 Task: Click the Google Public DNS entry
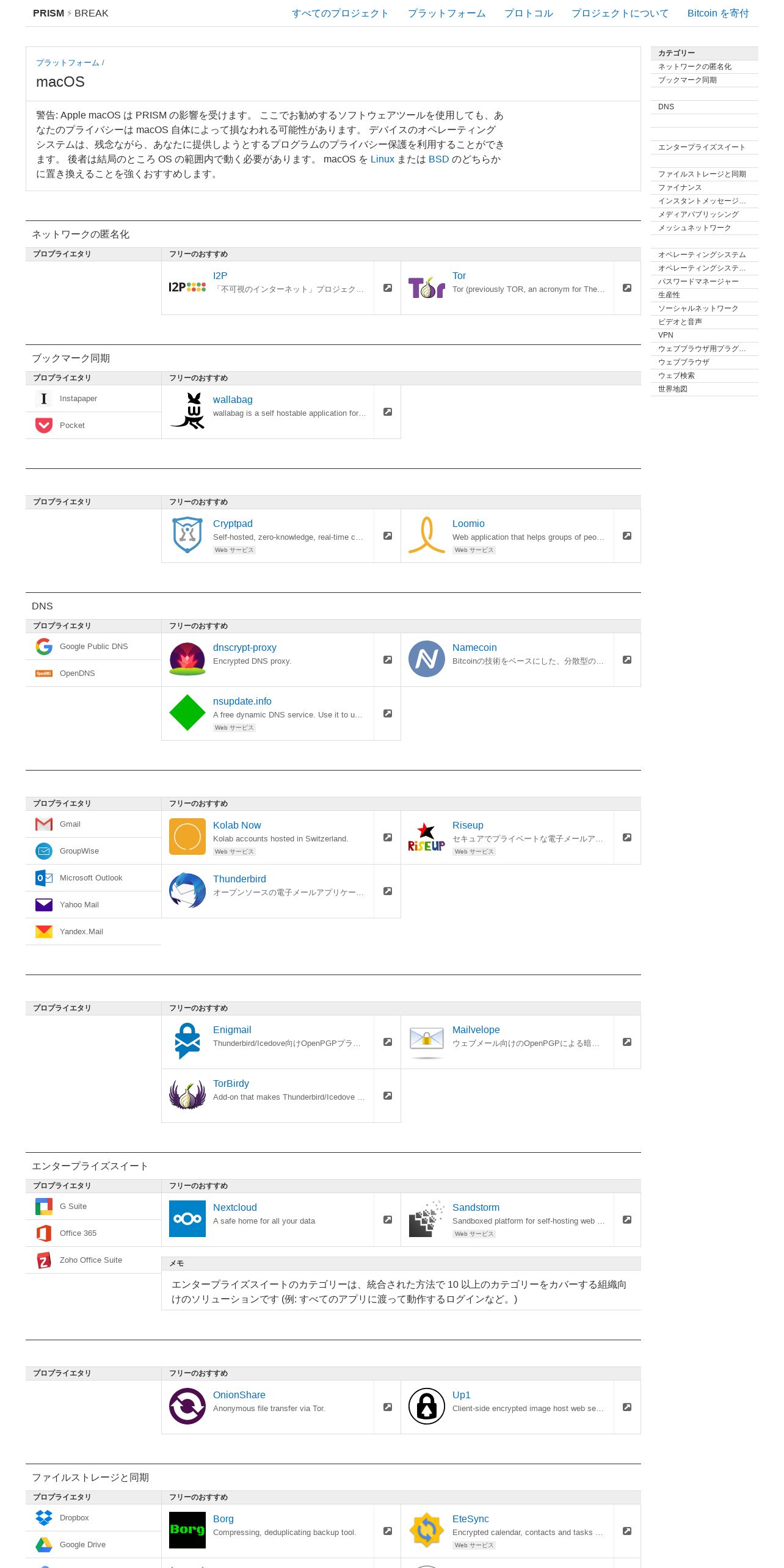93,647
